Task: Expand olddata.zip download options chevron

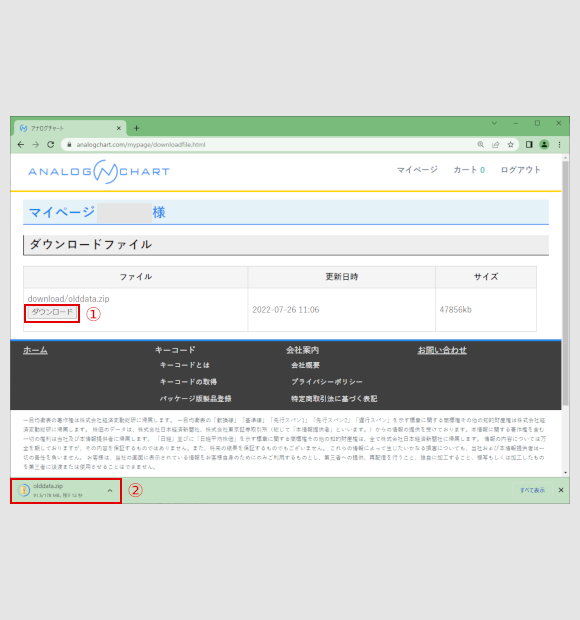Action: pos(110,491)
